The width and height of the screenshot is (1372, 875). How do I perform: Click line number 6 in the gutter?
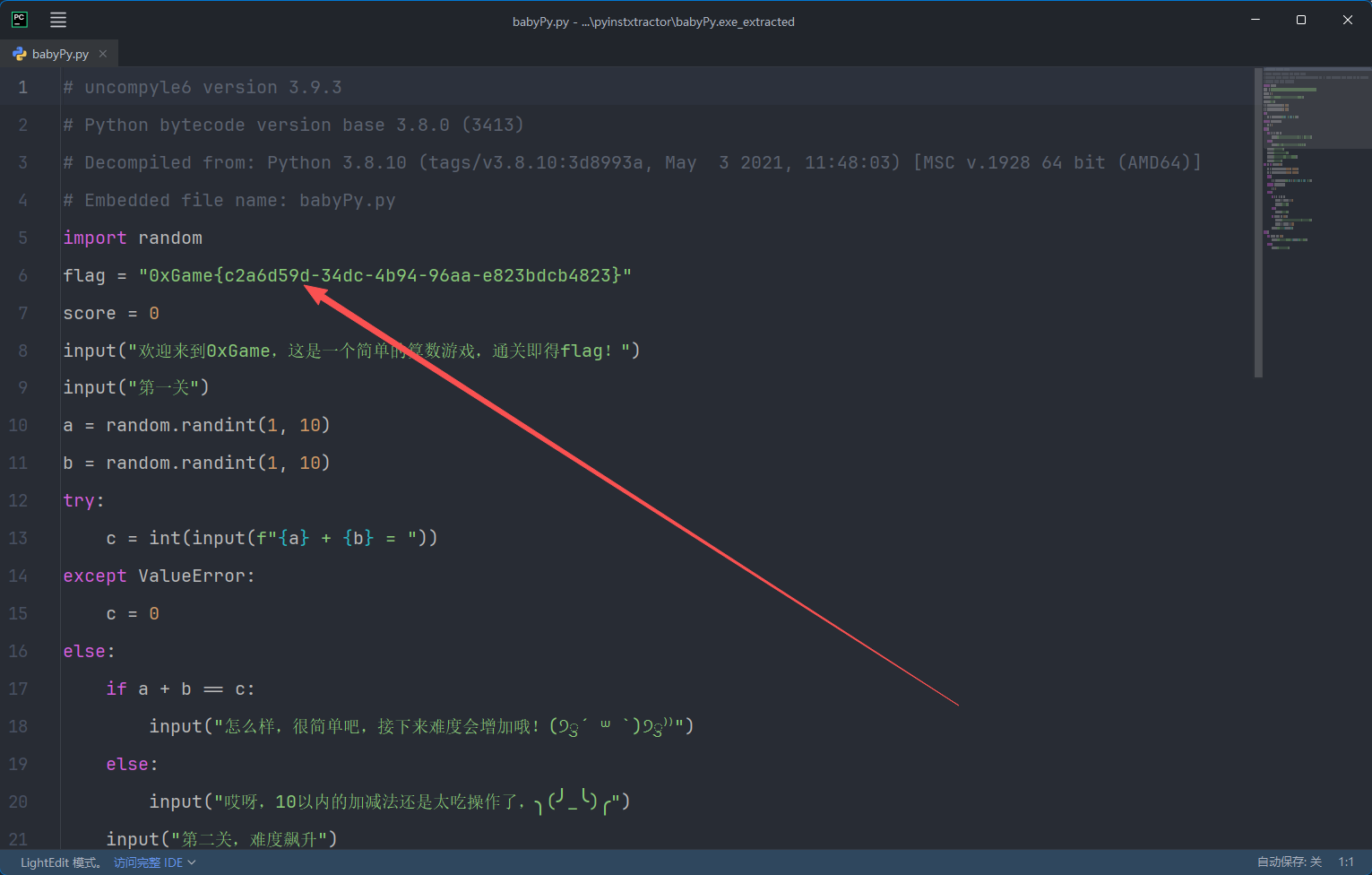[x=23, y=275]
